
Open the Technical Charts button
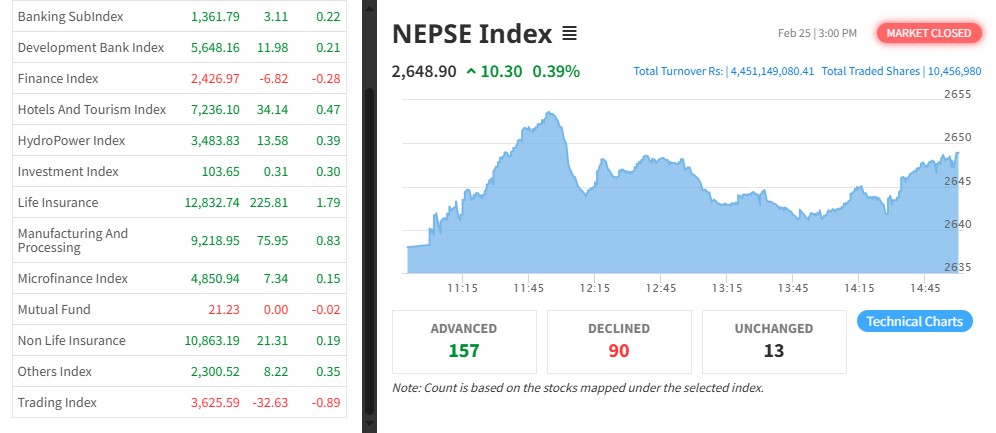click(914, 322)
